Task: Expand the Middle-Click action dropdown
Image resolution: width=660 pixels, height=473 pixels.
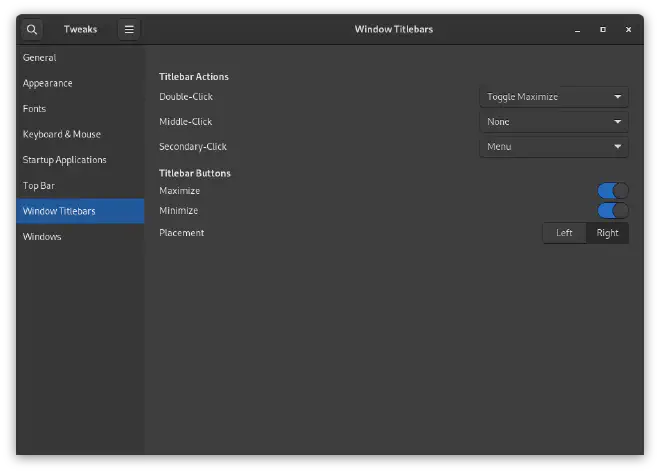Action: click(x=554, y=122)
